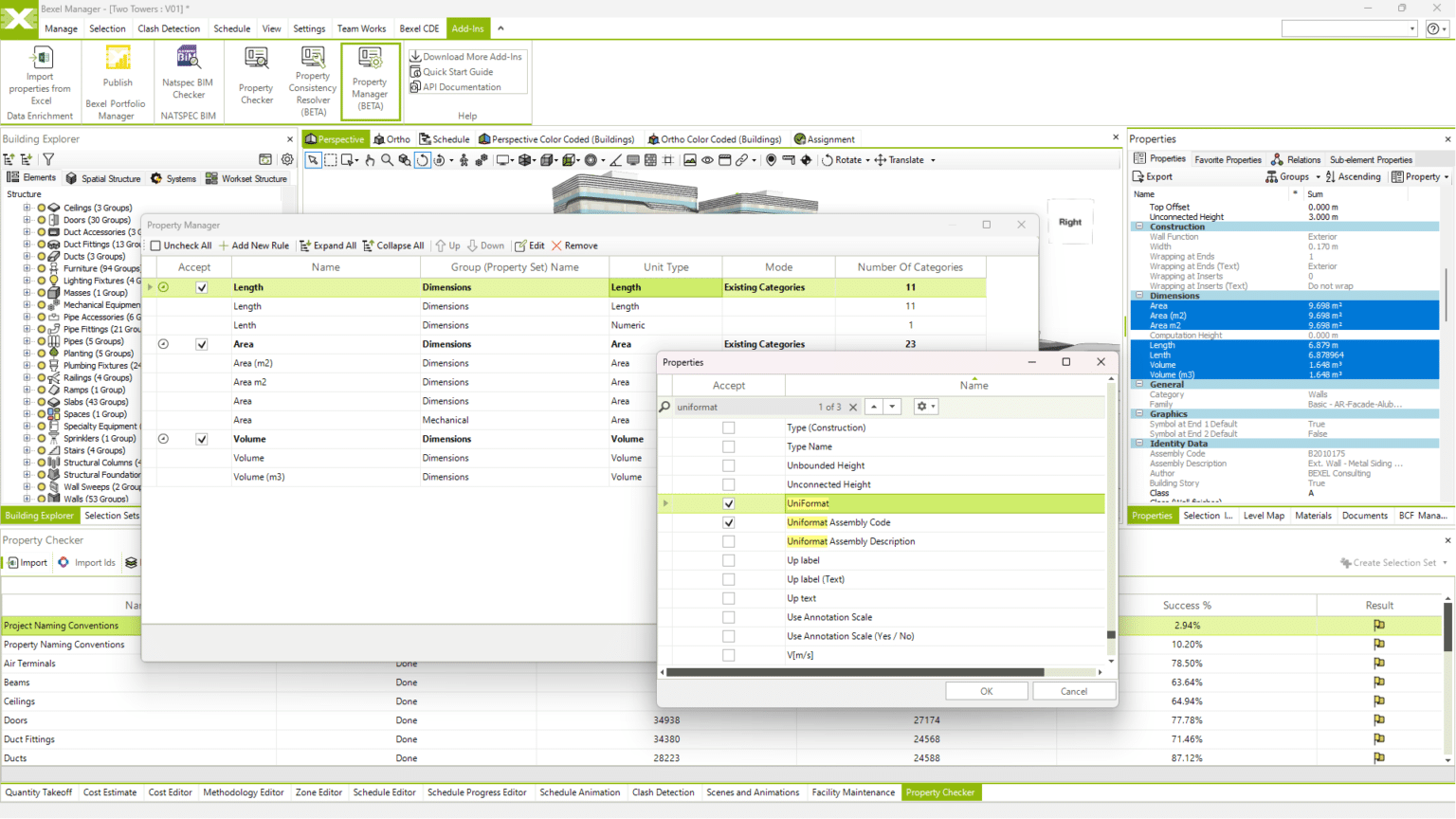The image size is (1456, 819).
Task: Launch the Natspec BIM Checker
Action: point(189,73)
